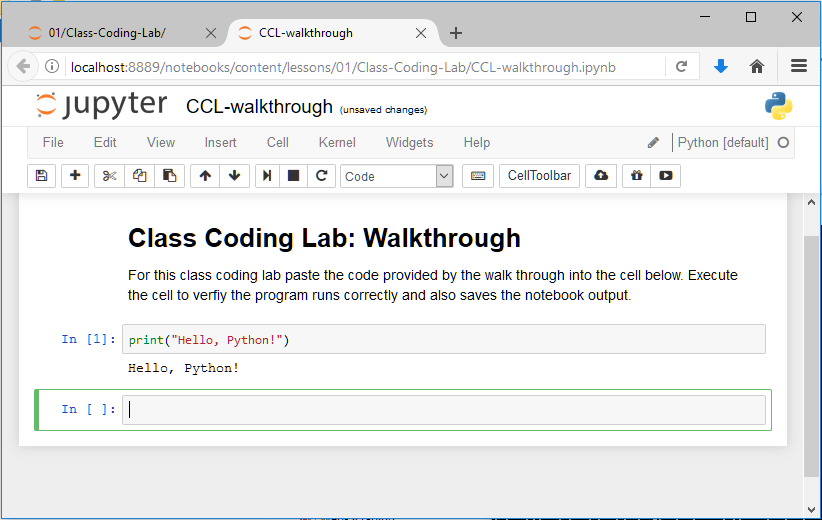Open the Kernel menu

point(337,142)
